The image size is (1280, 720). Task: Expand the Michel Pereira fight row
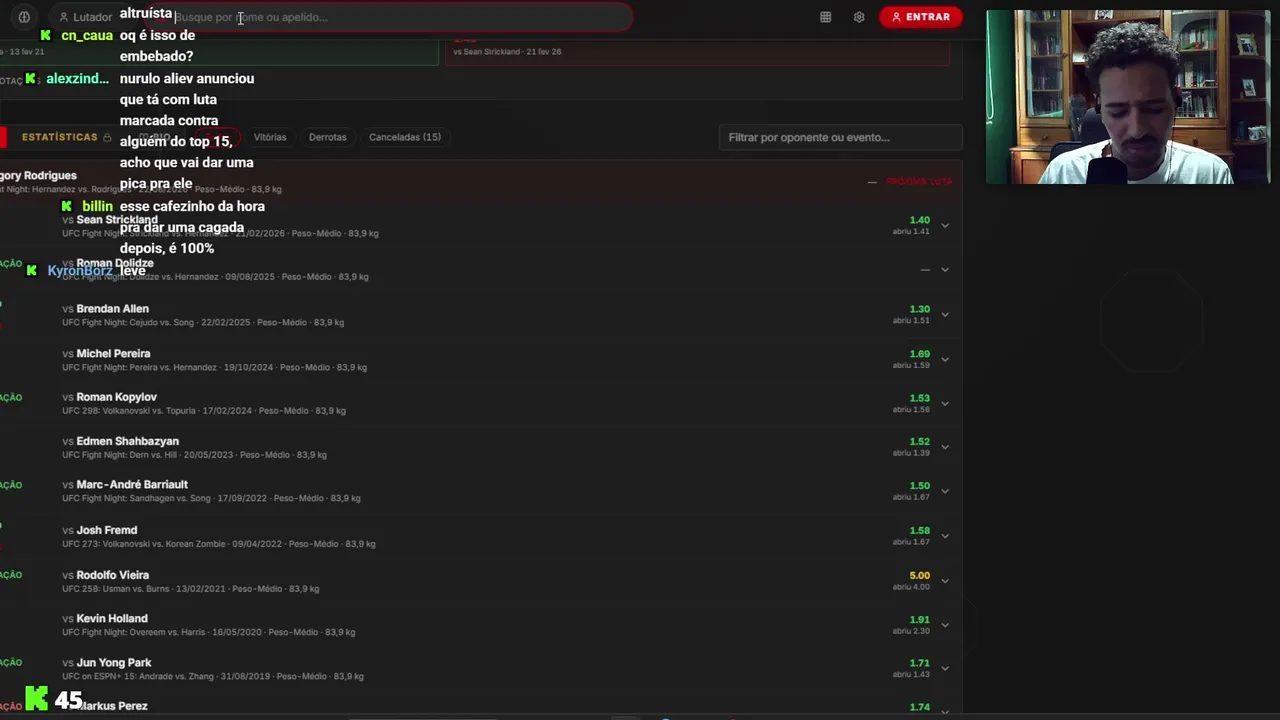[944, 359]
